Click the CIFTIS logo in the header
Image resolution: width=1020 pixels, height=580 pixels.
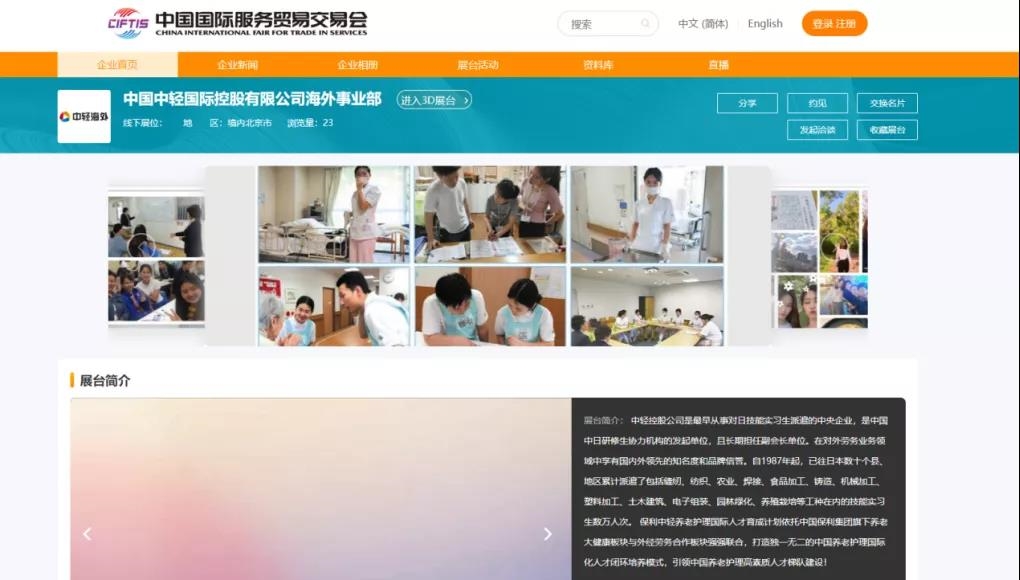point(127,23)
